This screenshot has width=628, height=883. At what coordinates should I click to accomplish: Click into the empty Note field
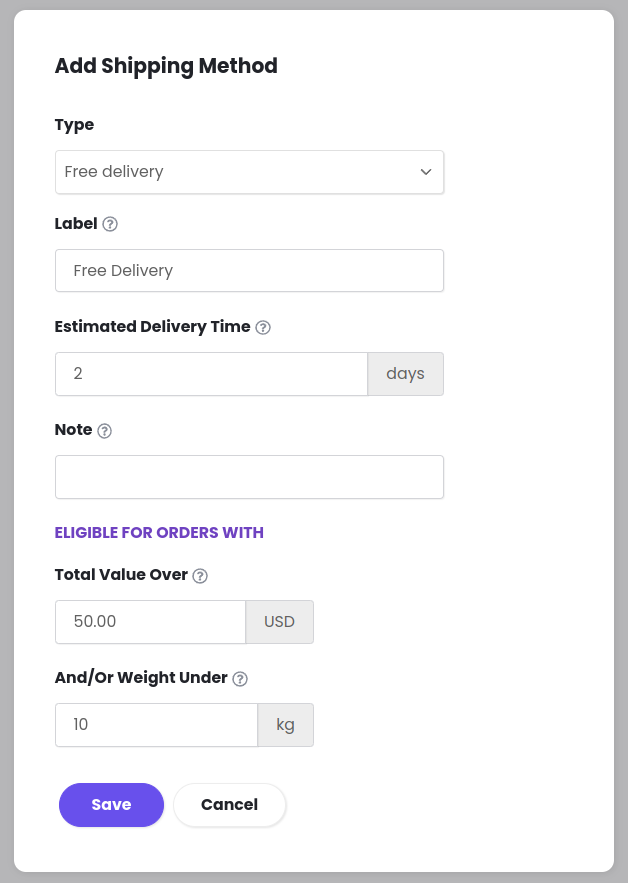(x=250, y=477)
